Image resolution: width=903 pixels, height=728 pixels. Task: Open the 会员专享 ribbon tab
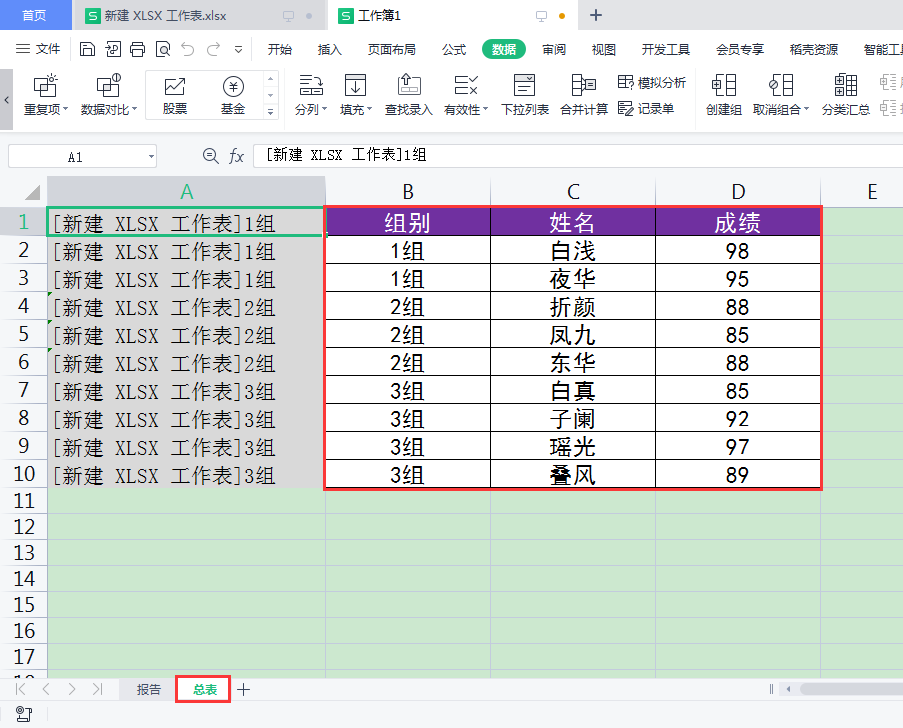tap(740, 50)
